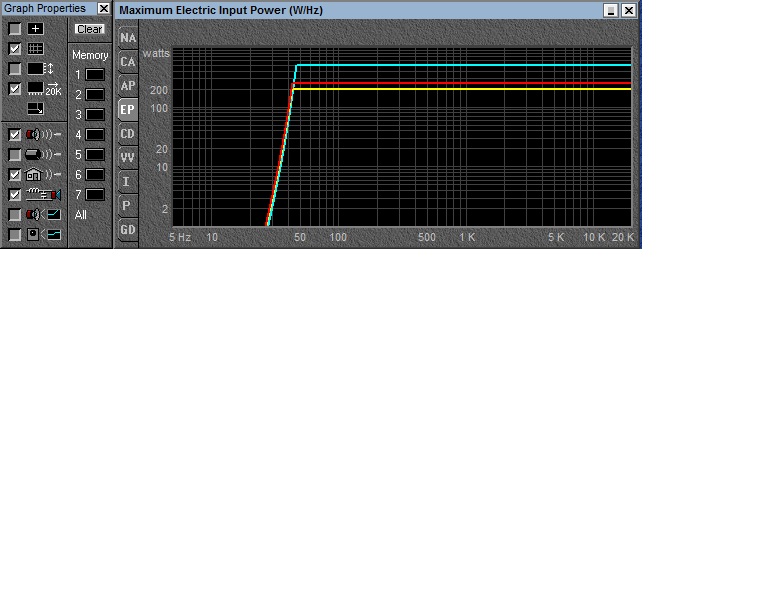Screen dimensions: 768x614
Task: Click the '200' watts axis label
Action: 159,91
